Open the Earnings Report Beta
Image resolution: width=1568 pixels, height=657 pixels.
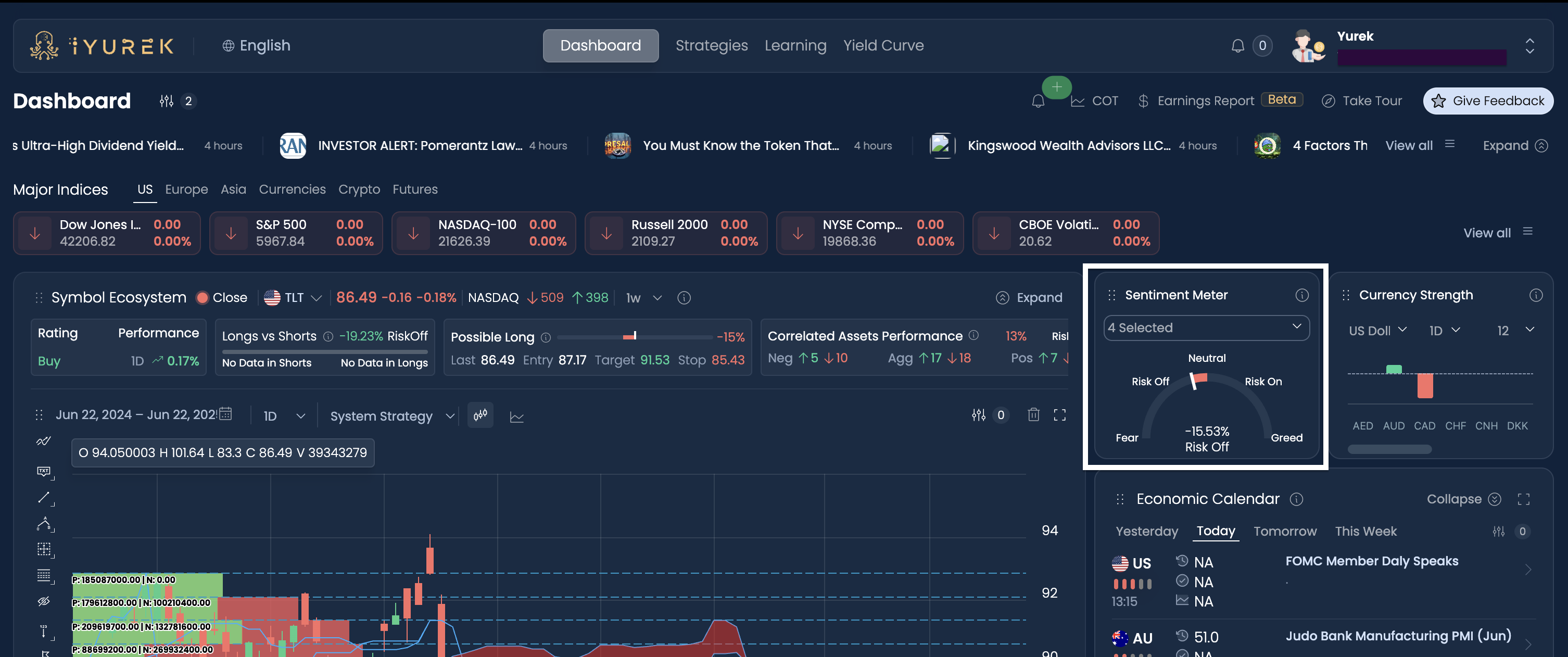pyautogui.click(x=1220, y=100)
